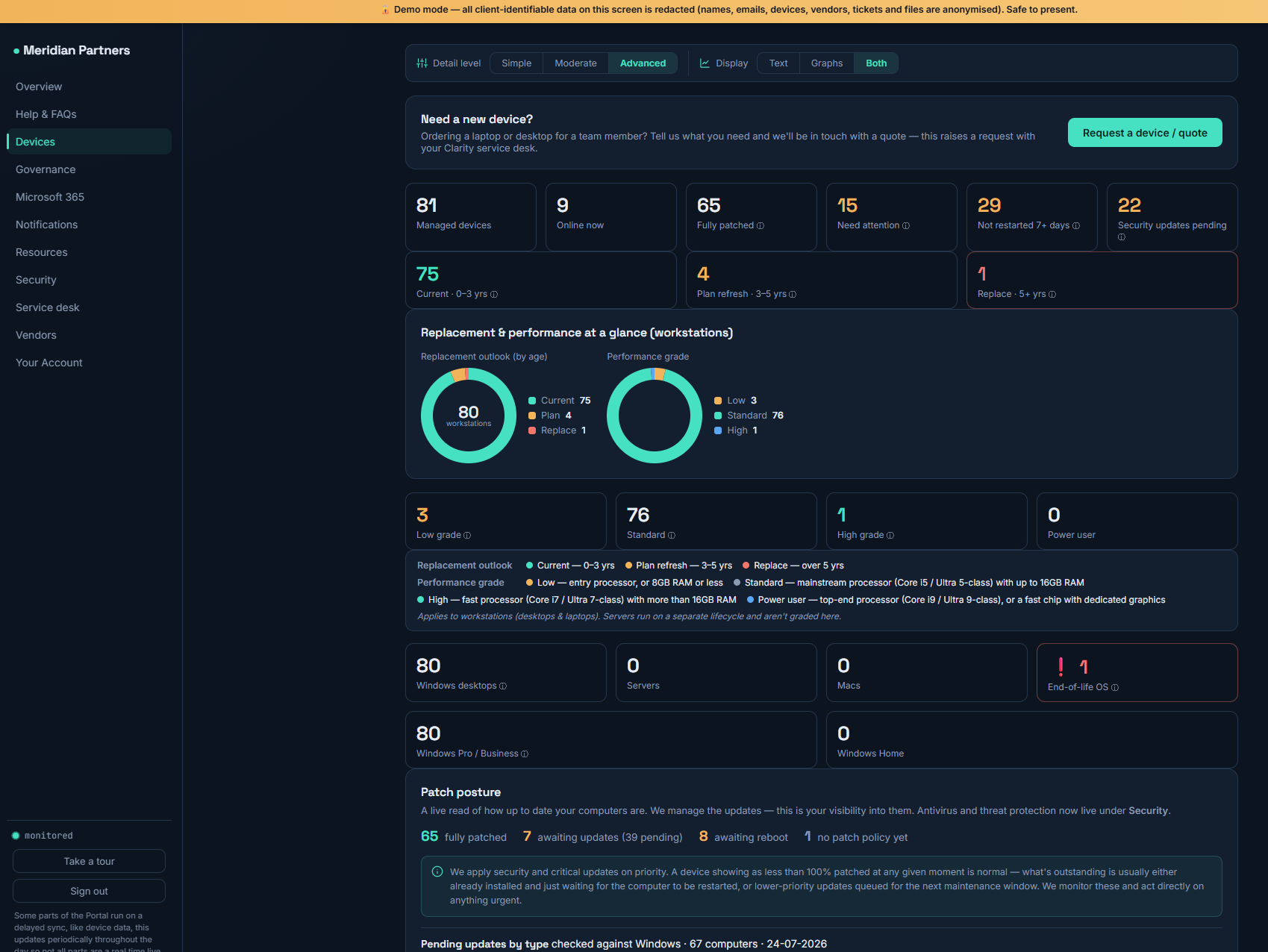This screenshot has height=952, width=1268.
Task: Switch display mode to Both
Action: click(x=876, y=63)
